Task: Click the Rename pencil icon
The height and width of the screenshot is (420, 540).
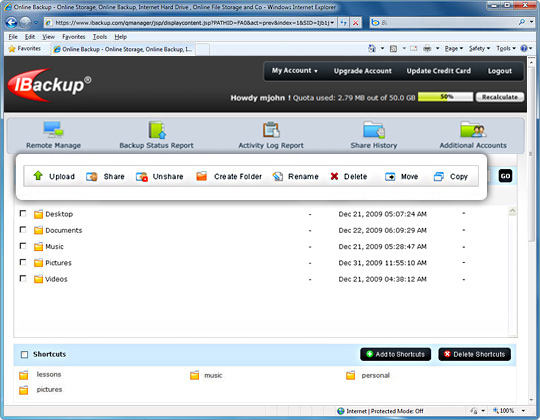Action: pos(278,177)
